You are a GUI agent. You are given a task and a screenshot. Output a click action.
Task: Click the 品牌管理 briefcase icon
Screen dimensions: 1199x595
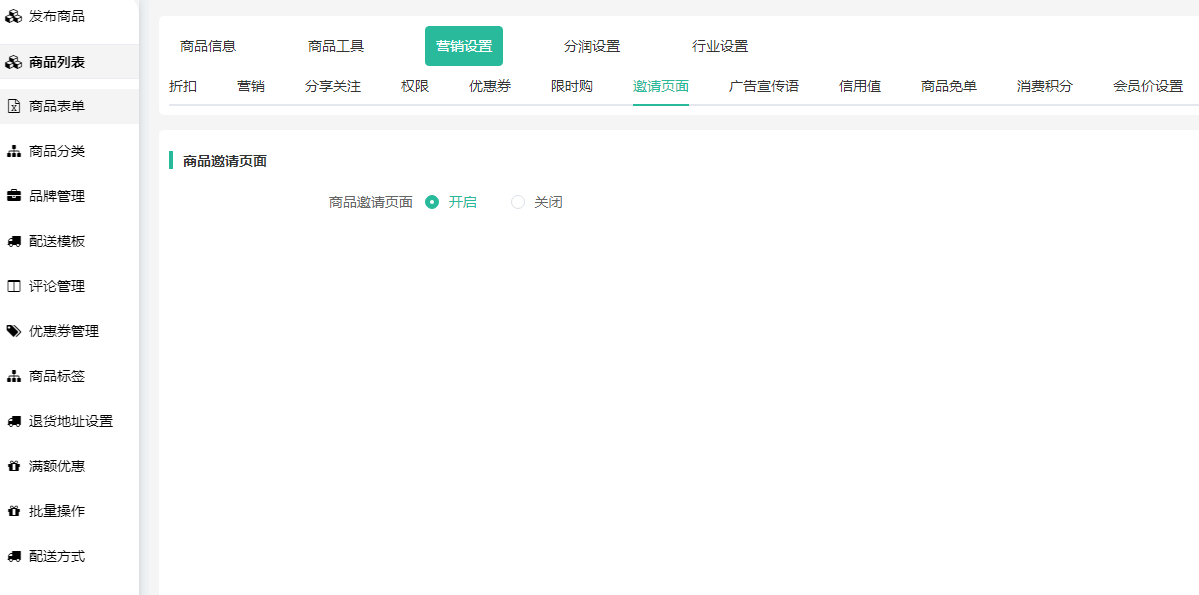click(x=14, y=196)
